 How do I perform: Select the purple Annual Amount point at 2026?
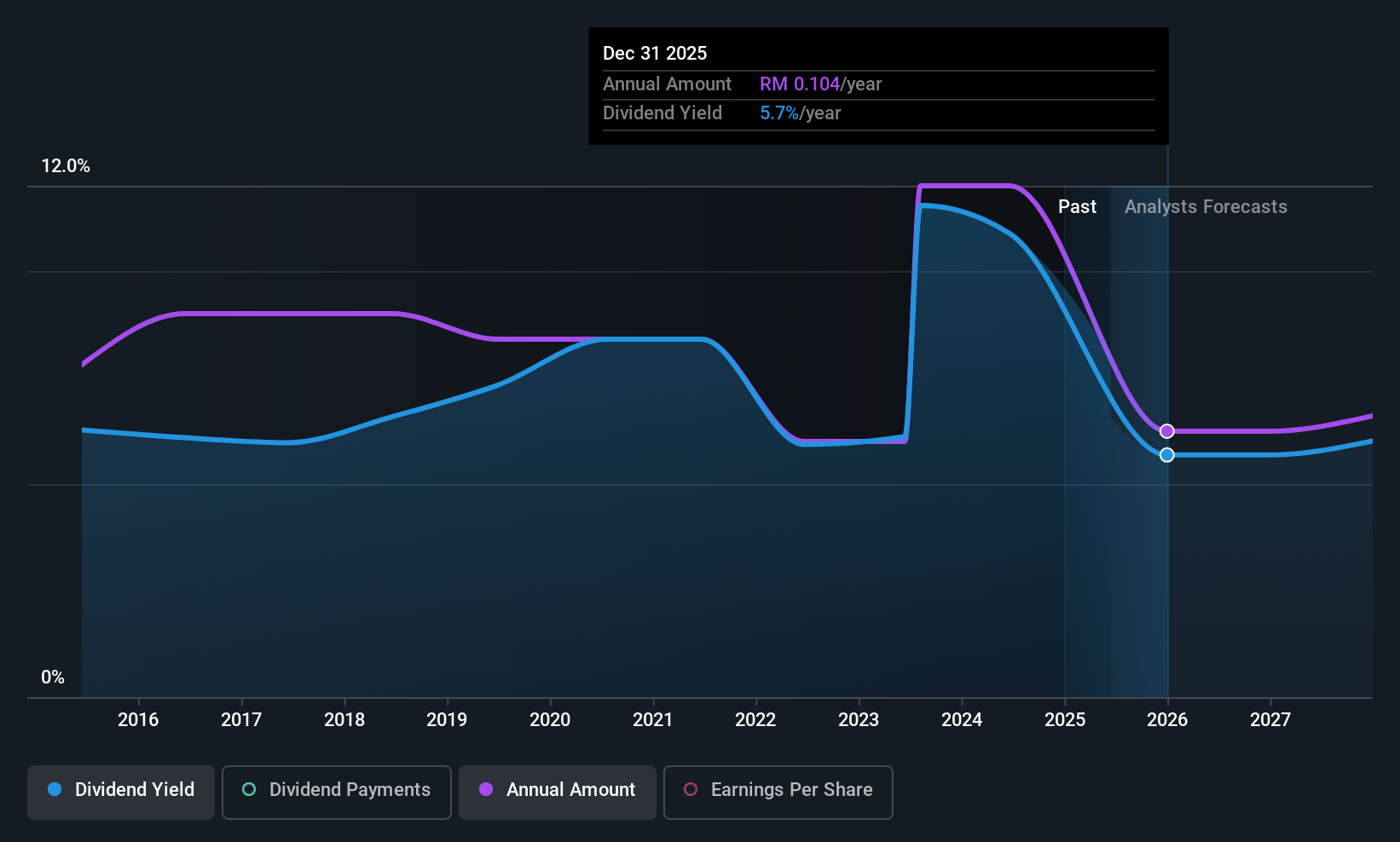1167,431
